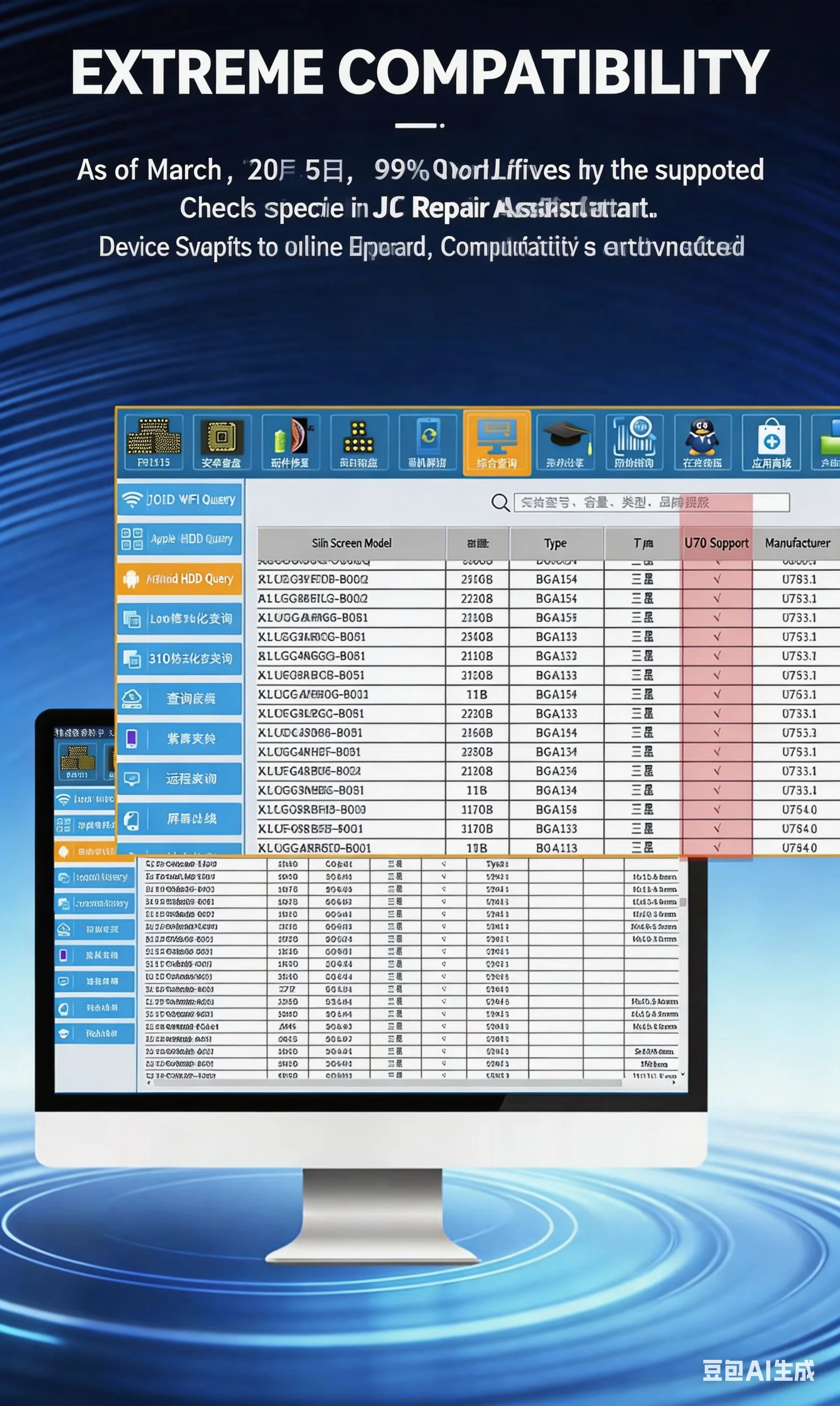Launch the shopping bag app store icon
This screenshot has height=1406, width=840.
[771, 442]
